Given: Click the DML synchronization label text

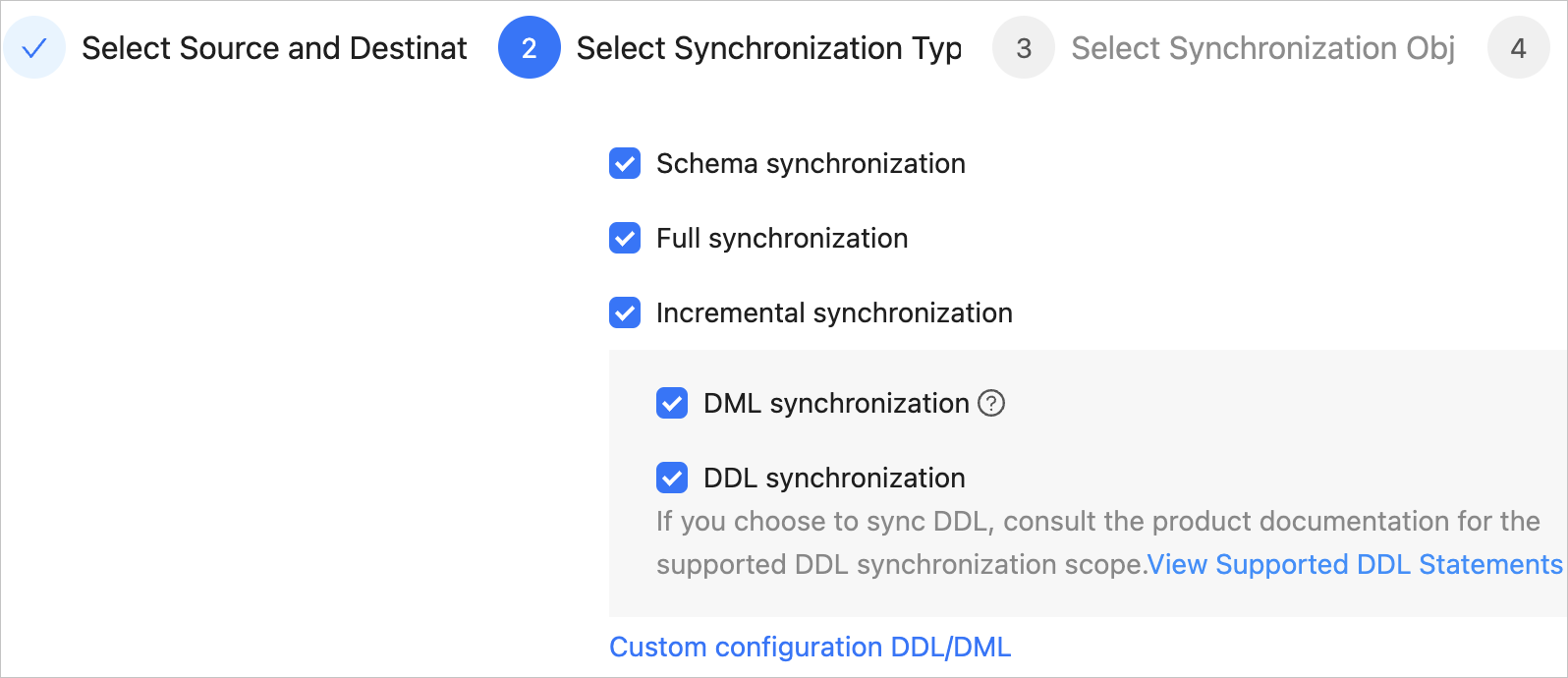Looking at the screenshot, I should [836, 403].
